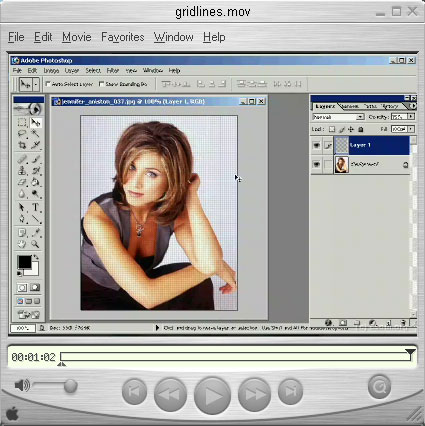This screenshot has width=425, height=426.
Task: Select the Crop tool
Action: click(22, 145)
